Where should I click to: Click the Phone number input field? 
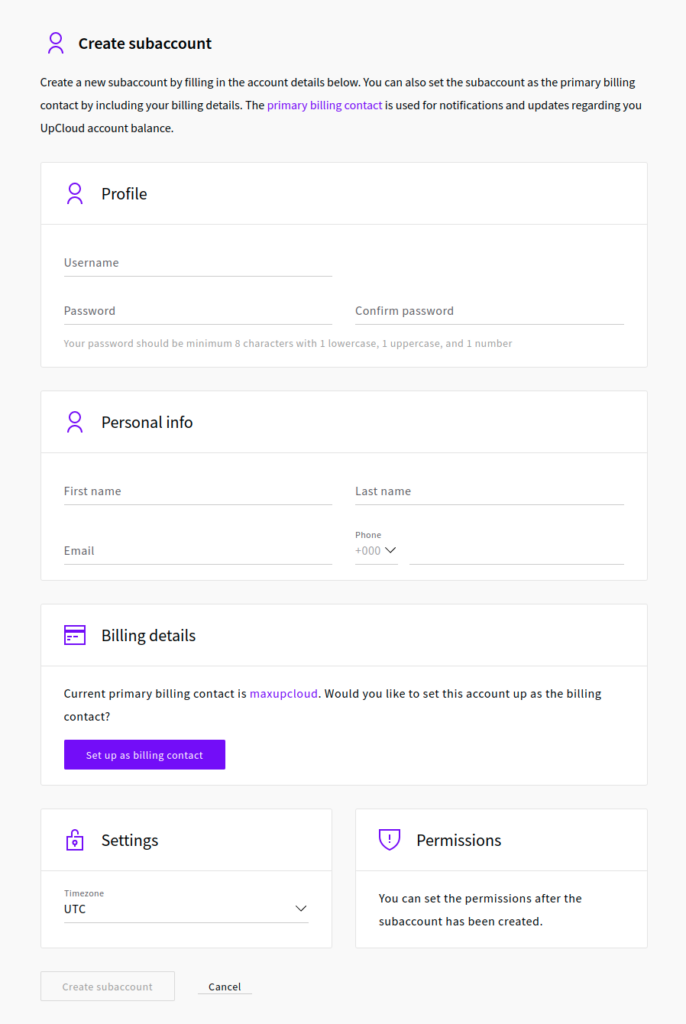click(x=516, y=551)
